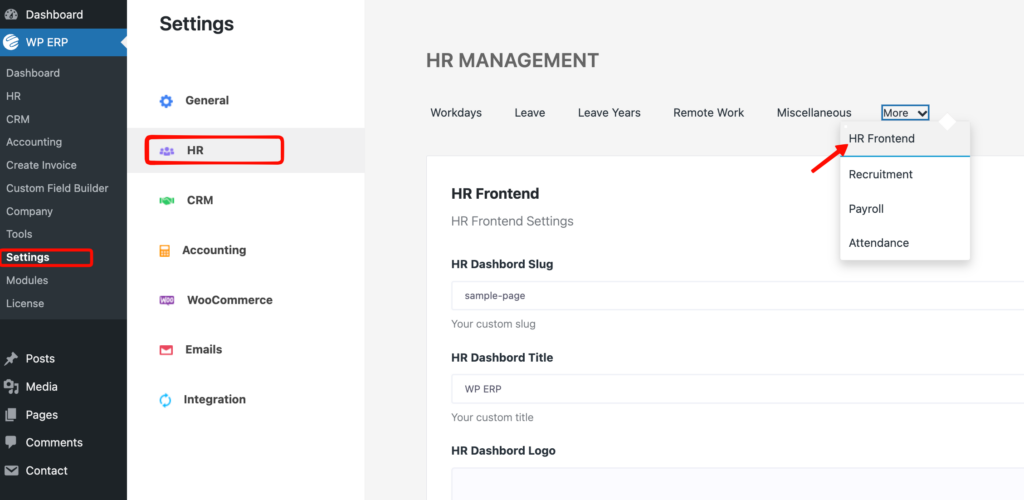Image resolution: width=1024 pixels, height=500 pixels.
Task: Click the Posts pin icon in sidebar
Action: (11, 359)
